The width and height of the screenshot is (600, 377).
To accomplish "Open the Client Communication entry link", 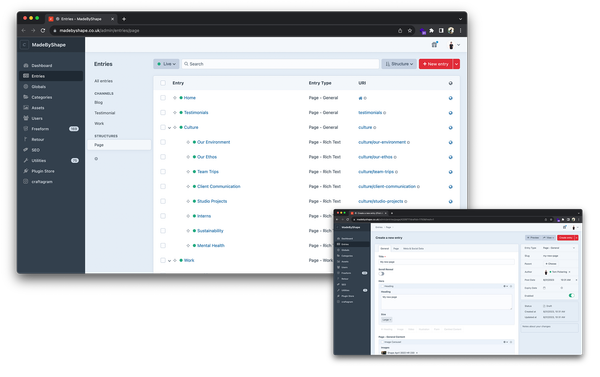I will tap(218, 187).
